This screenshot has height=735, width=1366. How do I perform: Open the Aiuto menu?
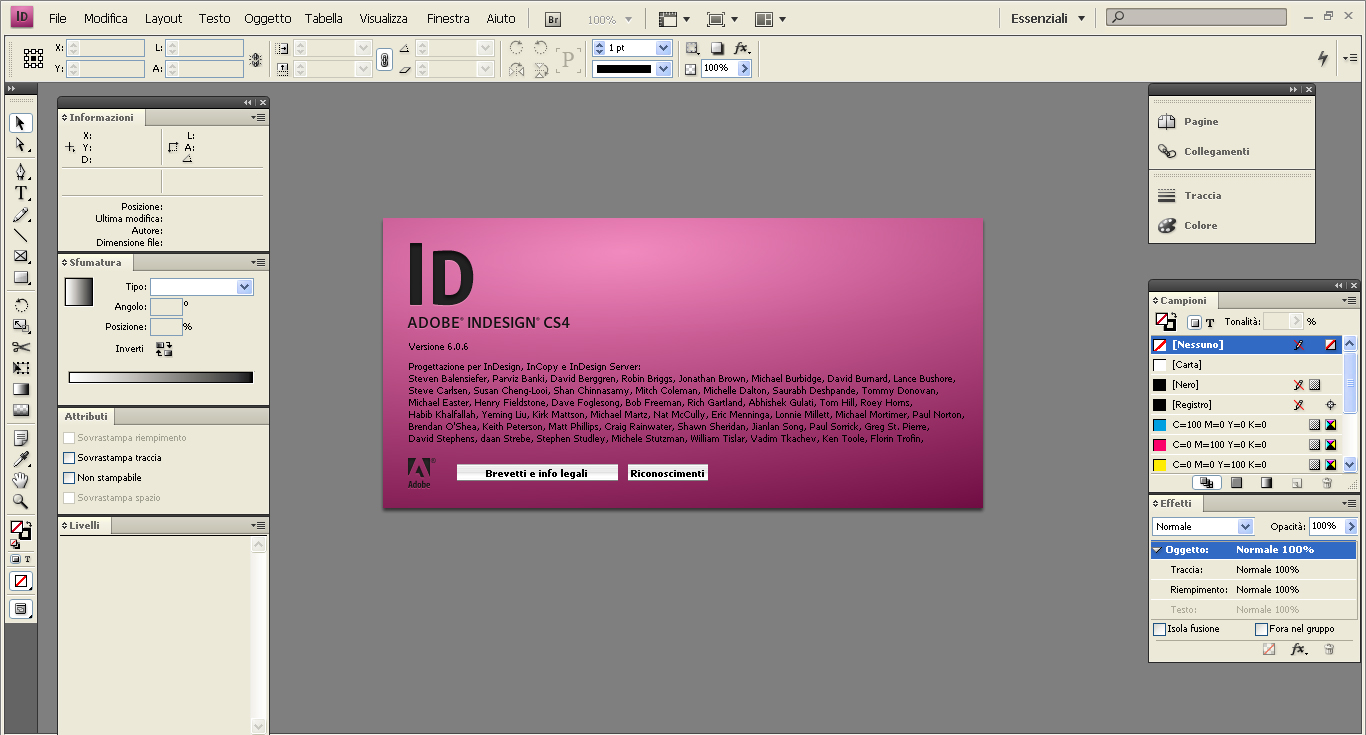tap(501, 19)
